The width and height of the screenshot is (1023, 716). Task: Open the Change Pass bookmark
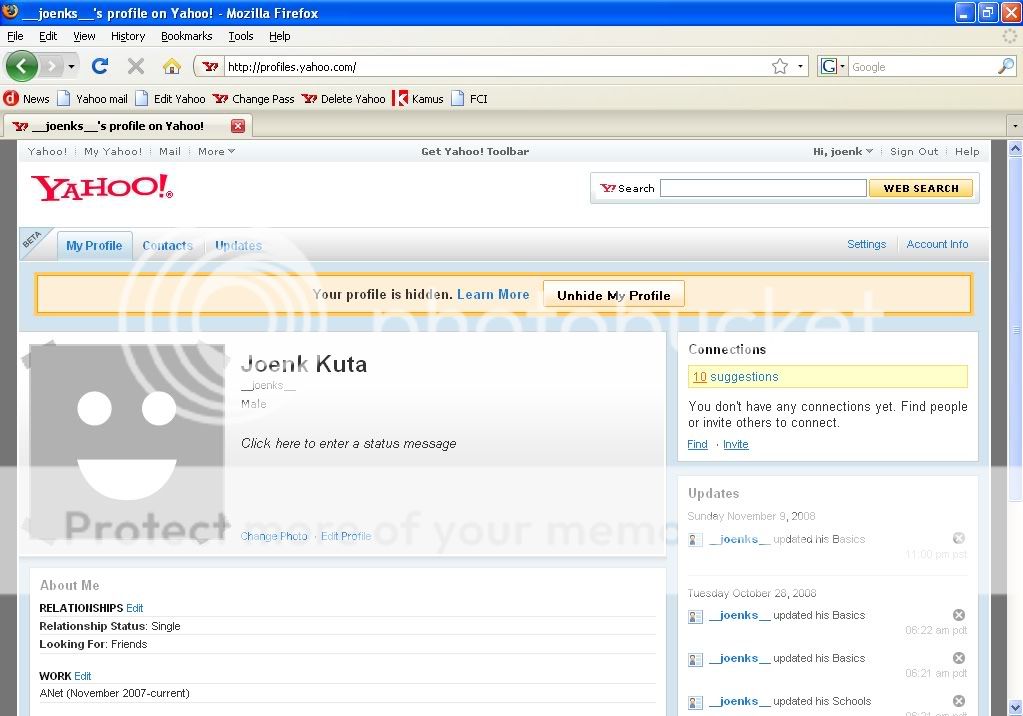click(x=254, y=99)
